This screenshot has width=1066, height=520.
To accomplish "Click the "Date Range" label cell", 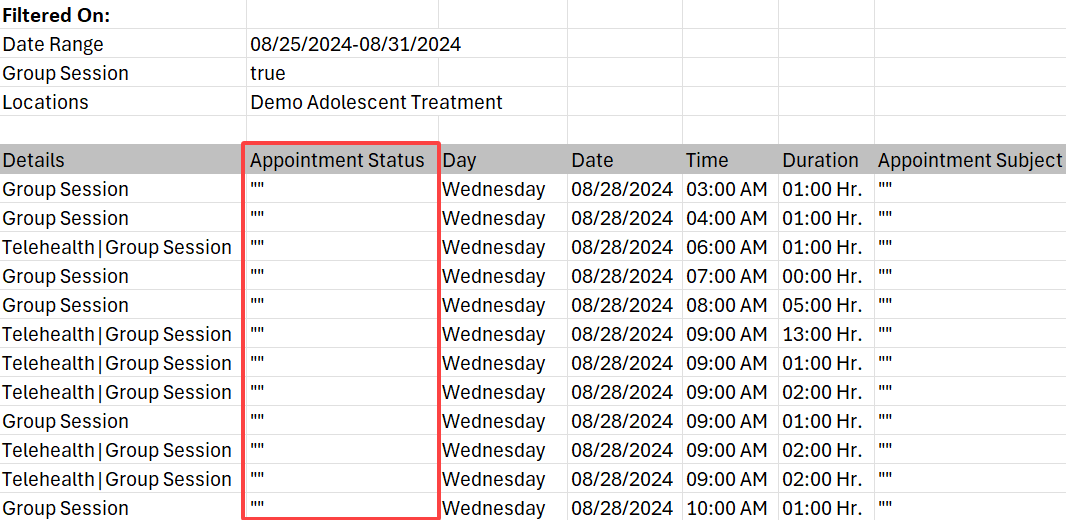I will 53,44.
